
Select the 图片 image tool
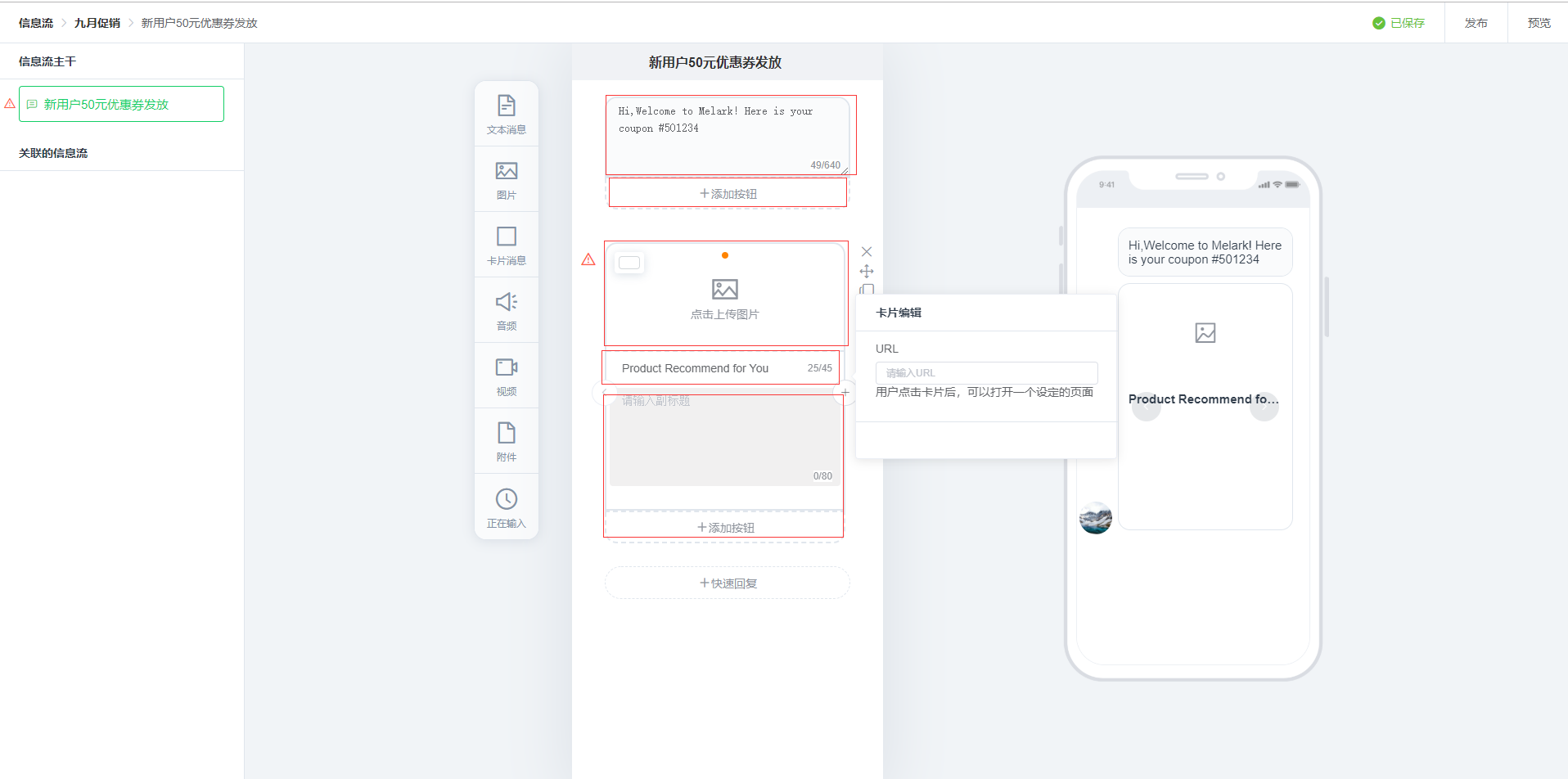click(506, 179)
